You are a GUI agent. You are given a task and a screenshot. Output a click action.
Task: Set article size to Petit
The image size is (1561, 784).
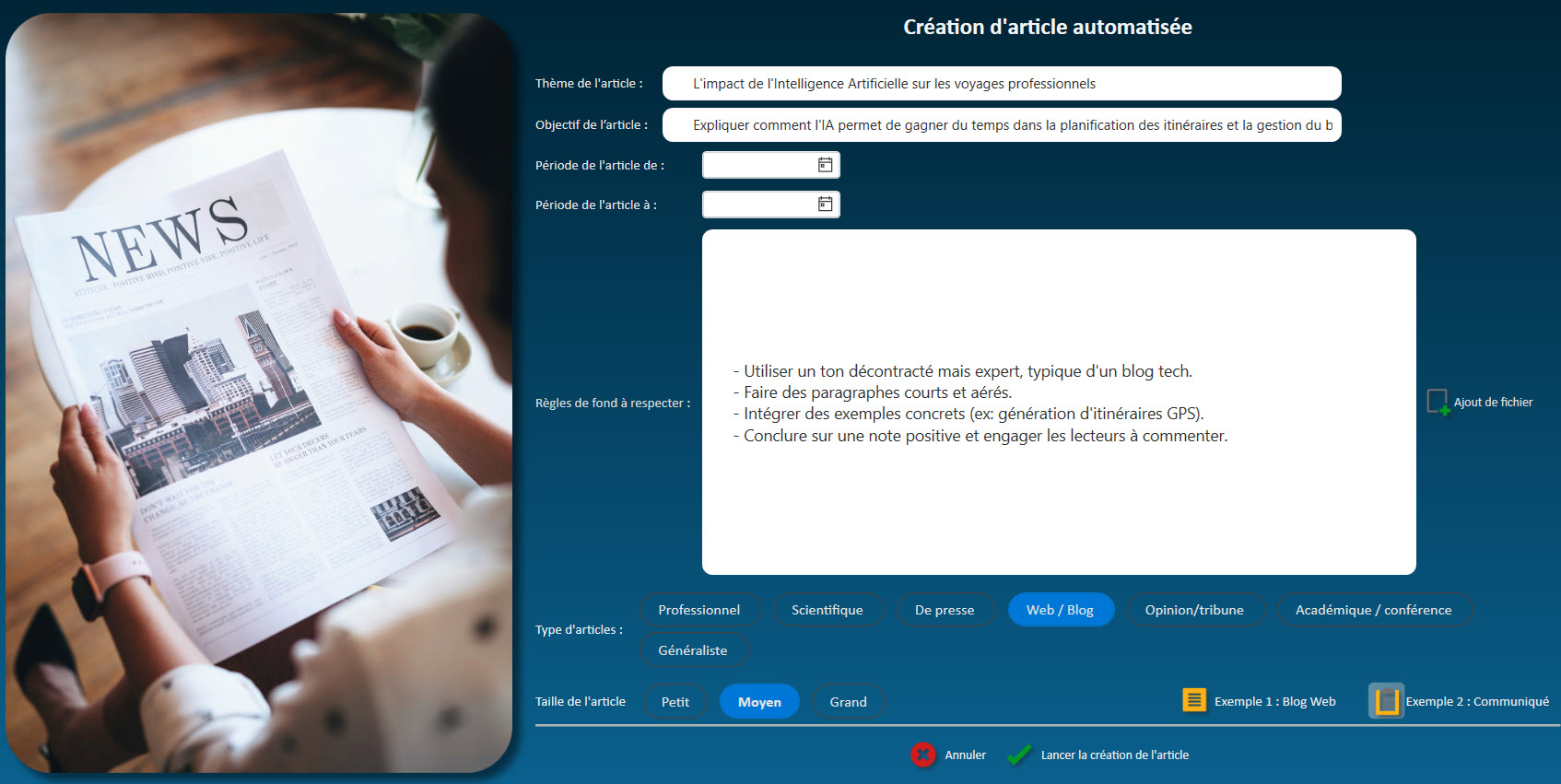coord(675,702)
